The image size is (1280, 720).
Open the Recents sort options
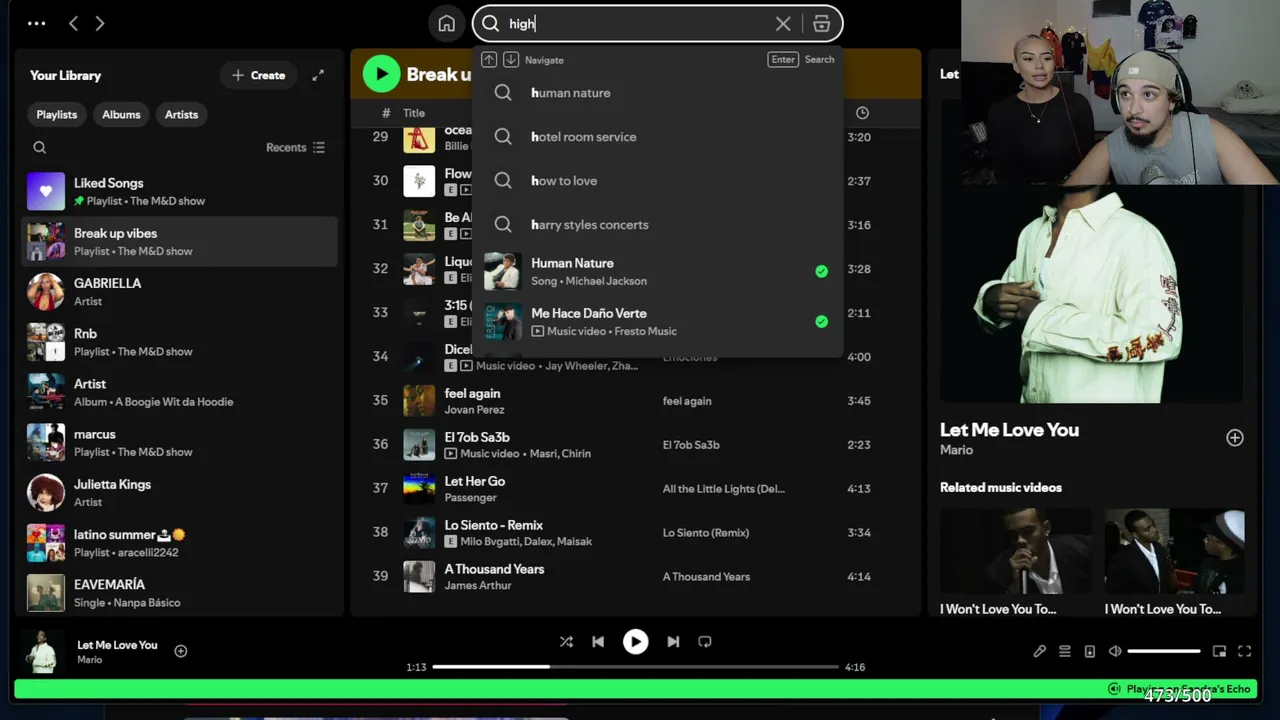296,148
